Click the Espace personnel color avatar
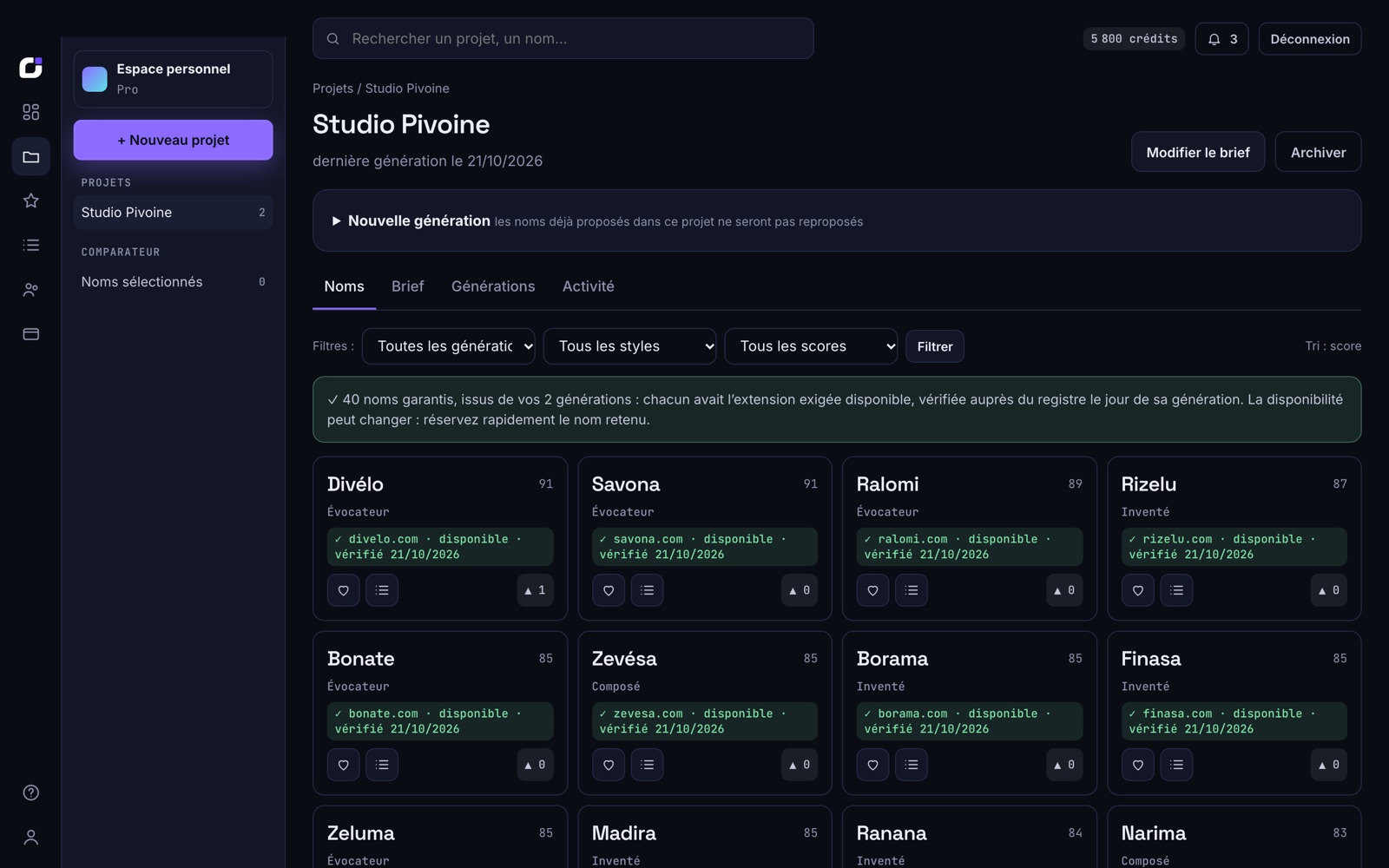This screenshot has height=868, width=1389. [x=95, y=79]
